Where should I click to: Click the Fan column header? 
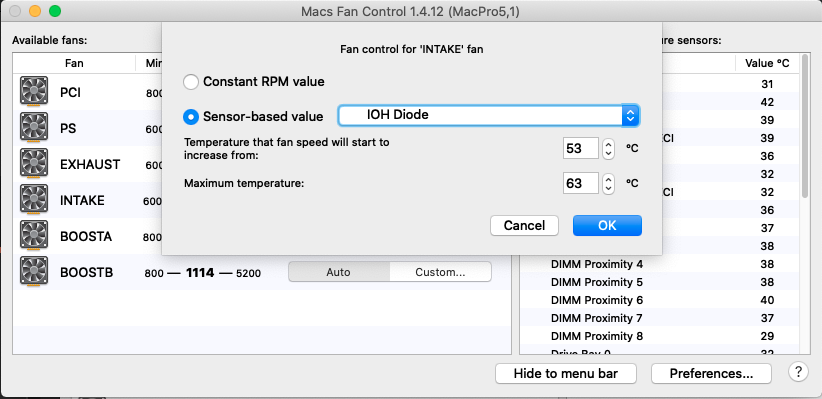pos(74,63)
